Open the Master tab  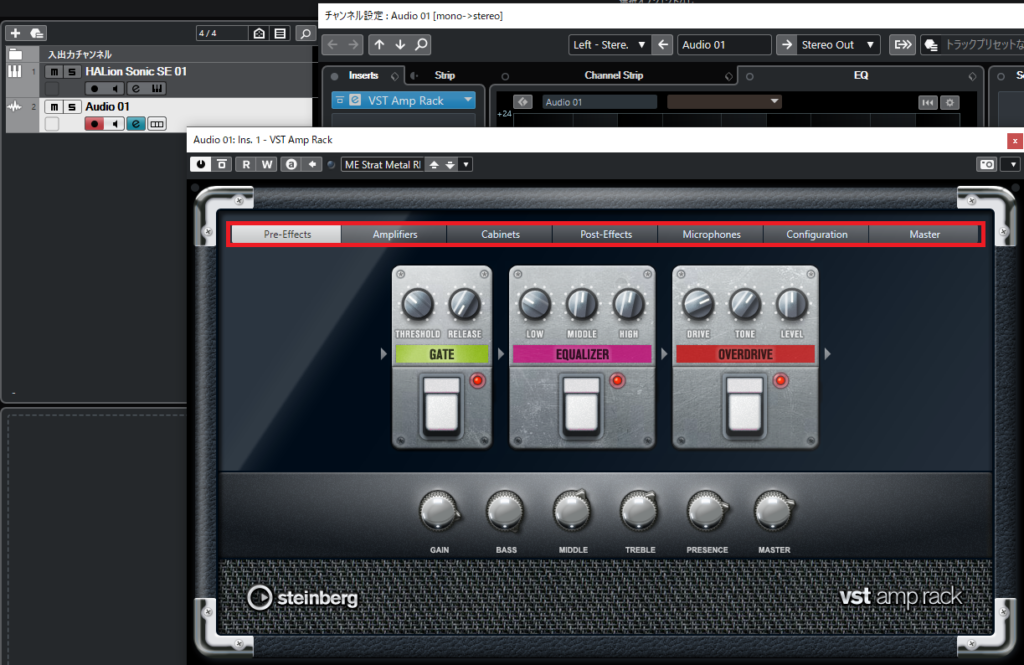[x=925, y=235]
